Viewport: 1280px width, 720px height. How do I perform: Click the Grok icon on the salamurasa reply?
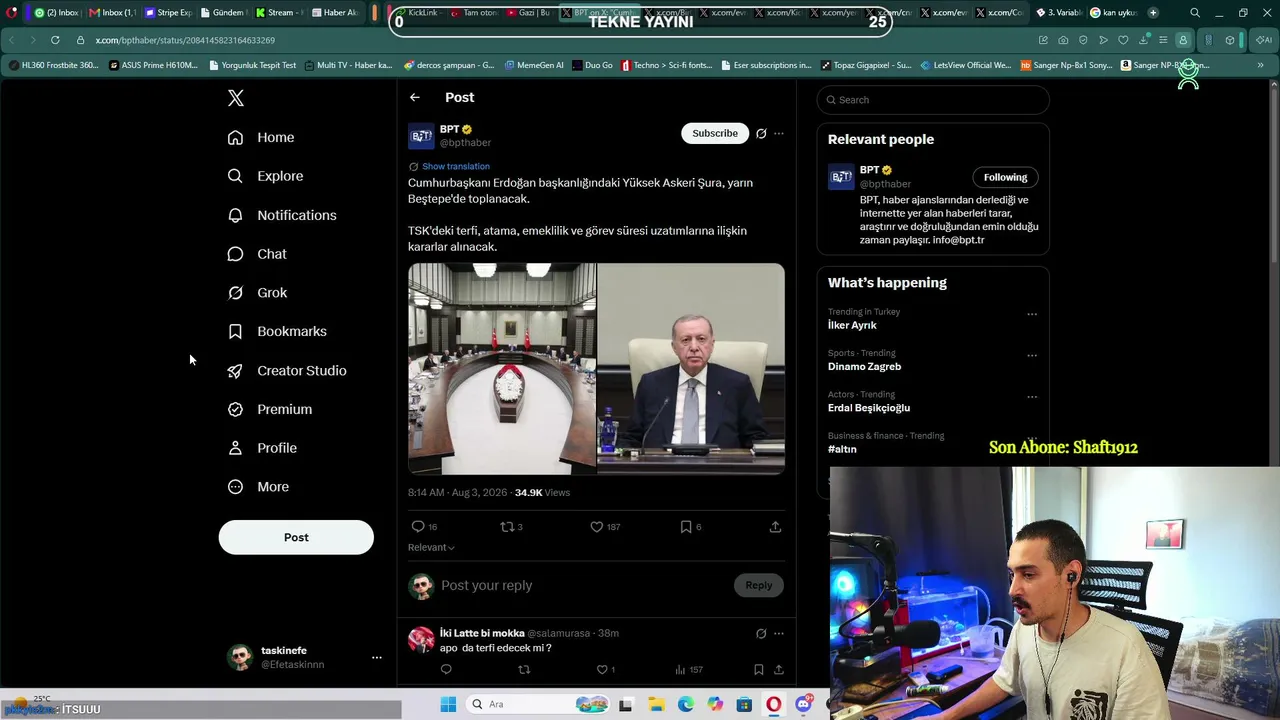[761, 633]
